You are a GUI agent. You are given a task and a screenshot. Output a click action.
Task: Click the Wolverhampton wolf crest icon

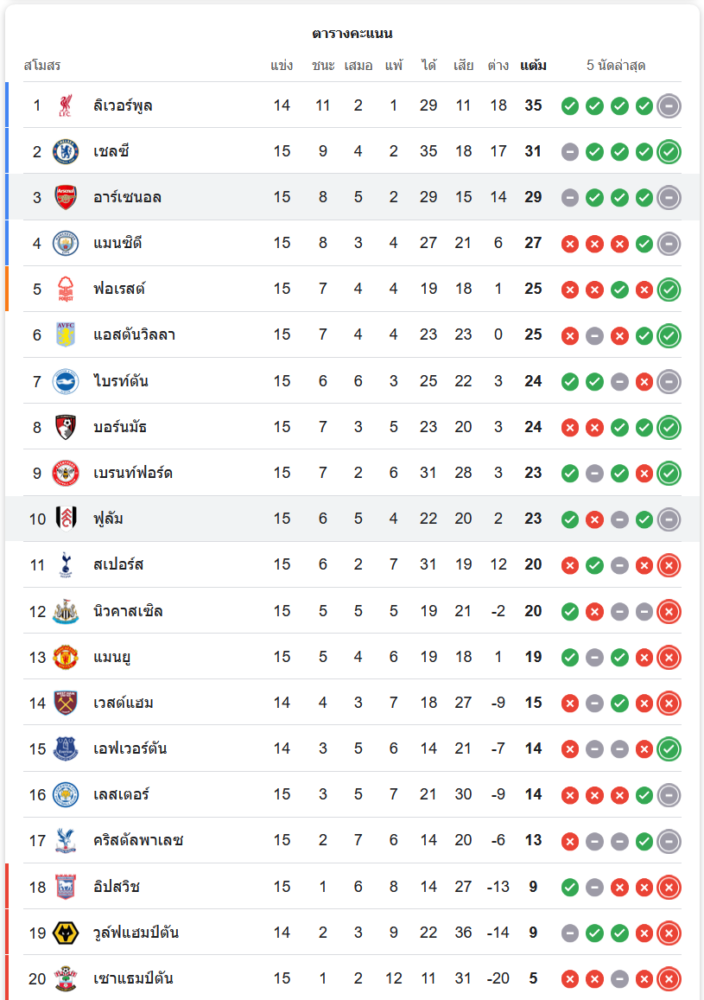point(65,933)
